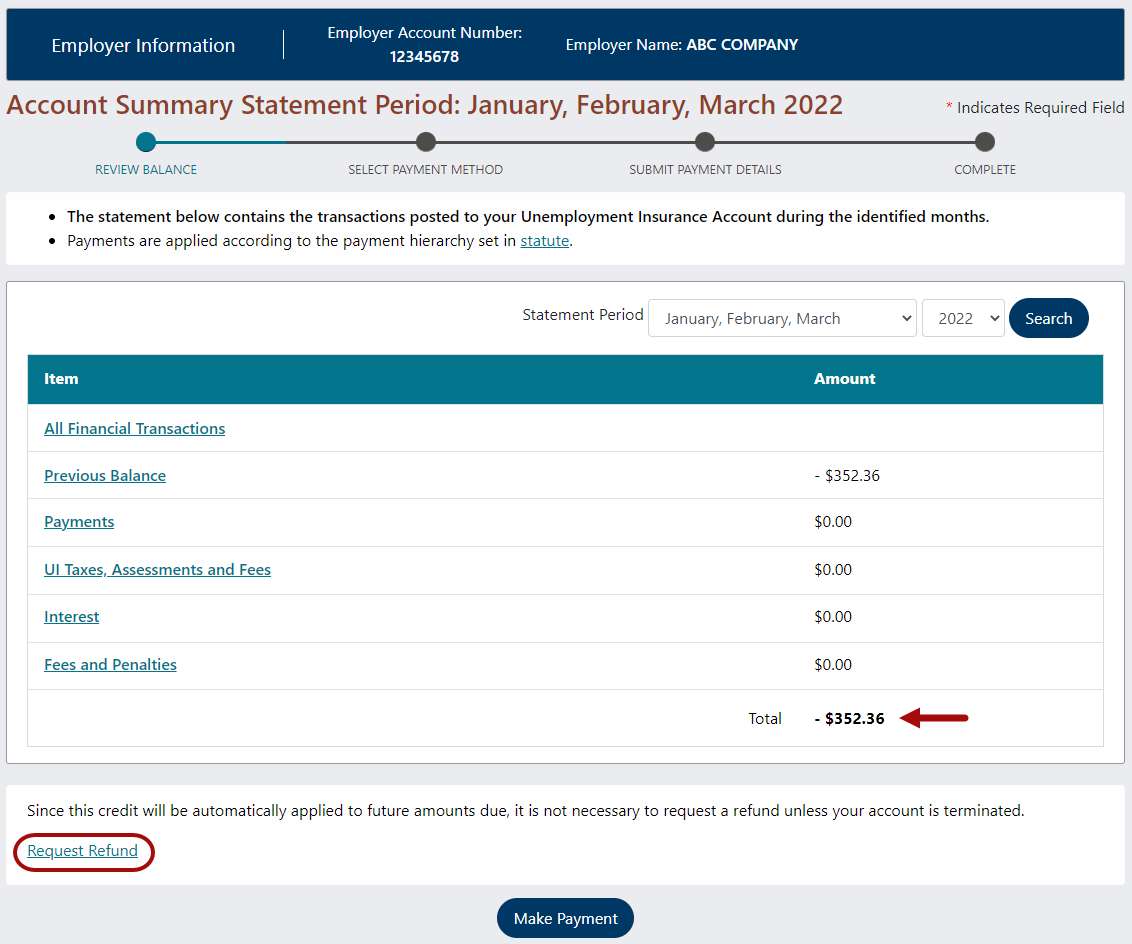Click the Item column header
The height and width of the screenshot is (944, 1132).
click(61, 379)
